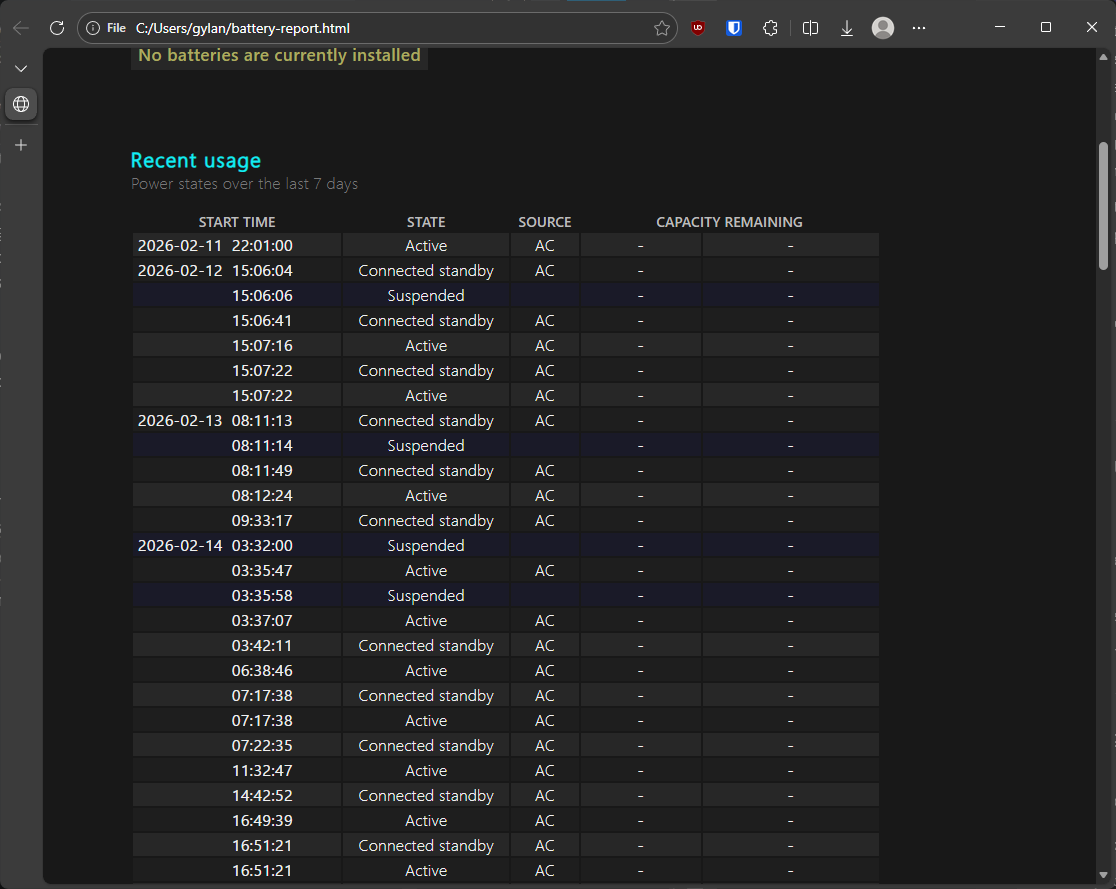This screenshot has width=1116, height=889.
Task: Click the START TIME column header
Action: point(237,222)
